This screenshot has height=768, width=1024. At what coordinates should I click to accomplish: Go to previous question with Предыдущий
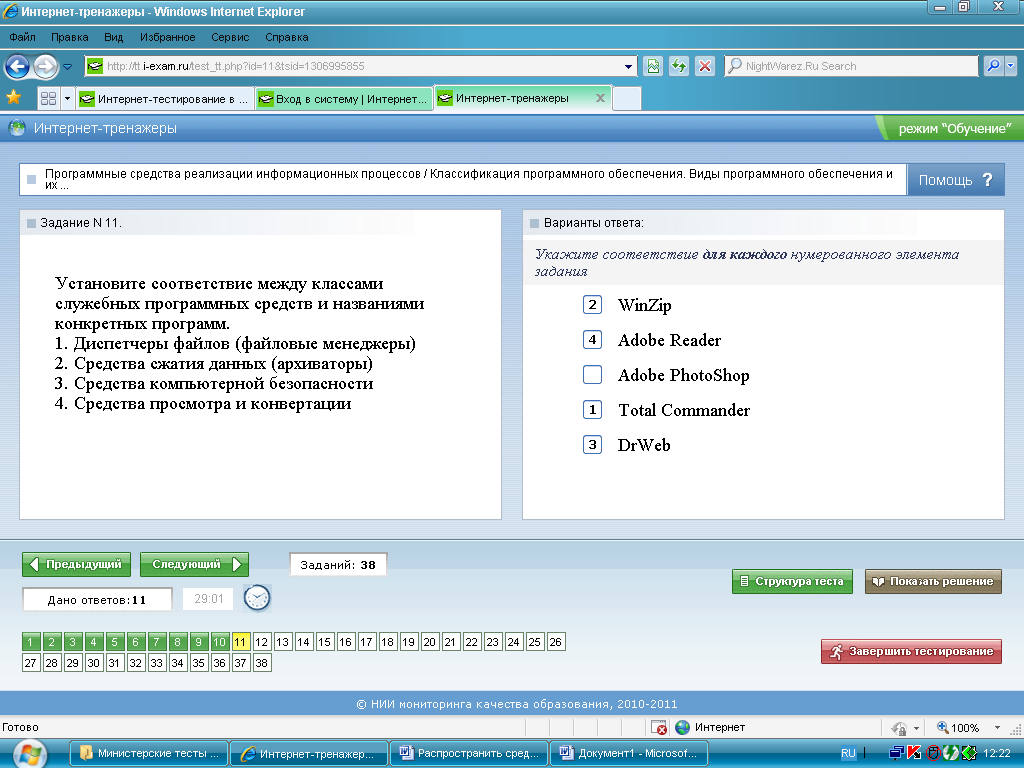tap(76, 564)
